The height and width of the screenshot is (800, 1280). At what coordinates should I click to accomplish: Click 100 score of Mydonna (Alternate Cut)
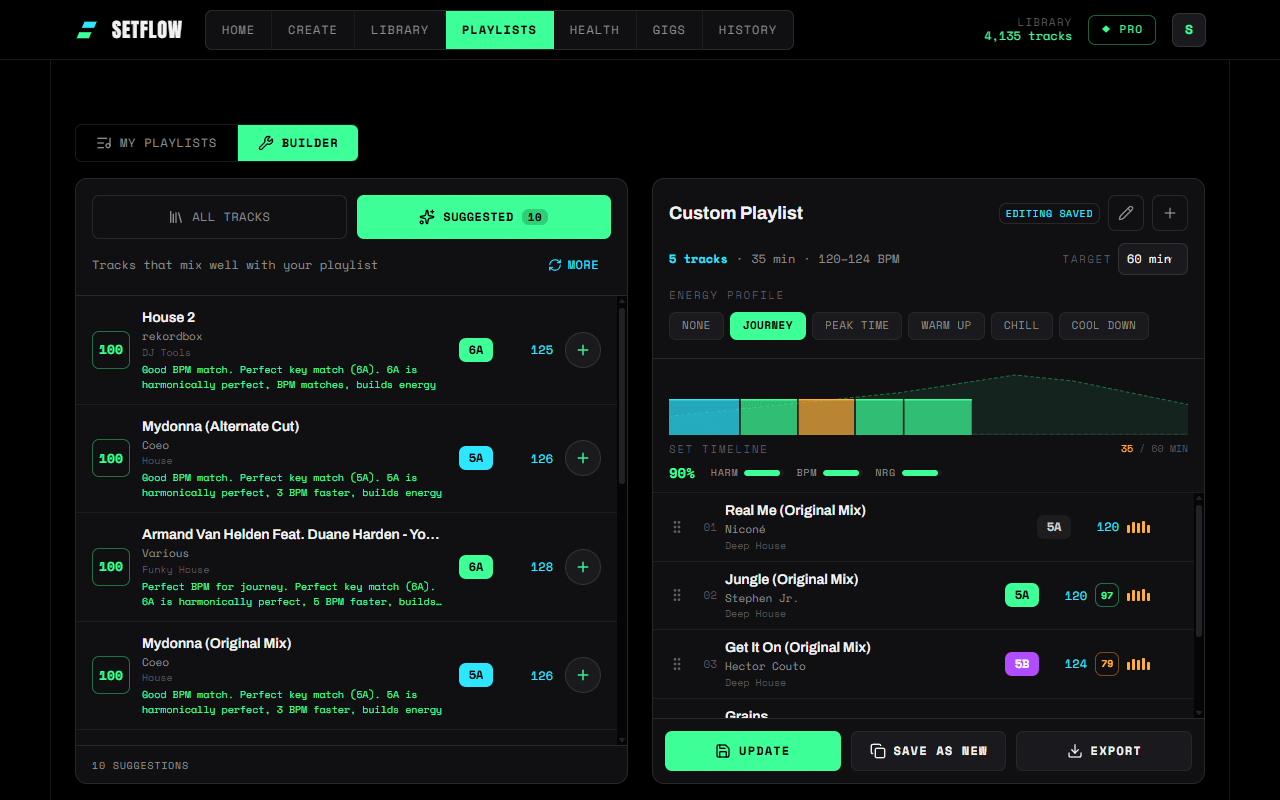pos(111,458)
